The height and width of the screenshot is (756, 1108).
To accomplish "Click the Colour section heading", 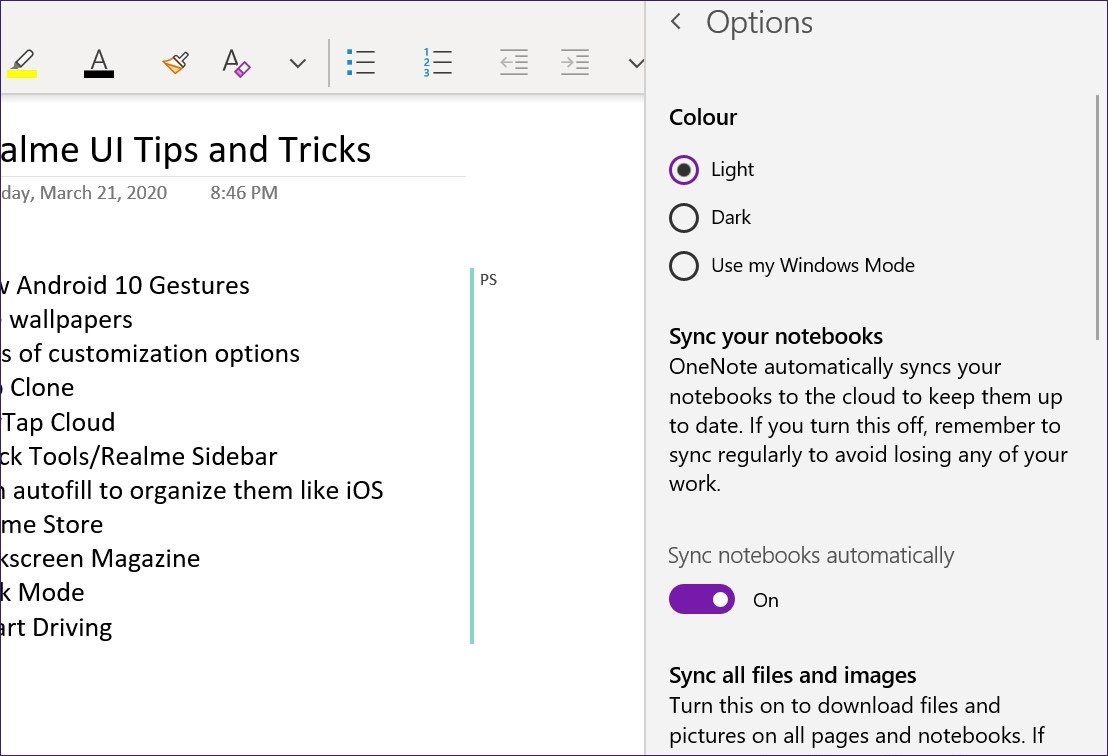I will pyautogui.click(x=703, y=117).
